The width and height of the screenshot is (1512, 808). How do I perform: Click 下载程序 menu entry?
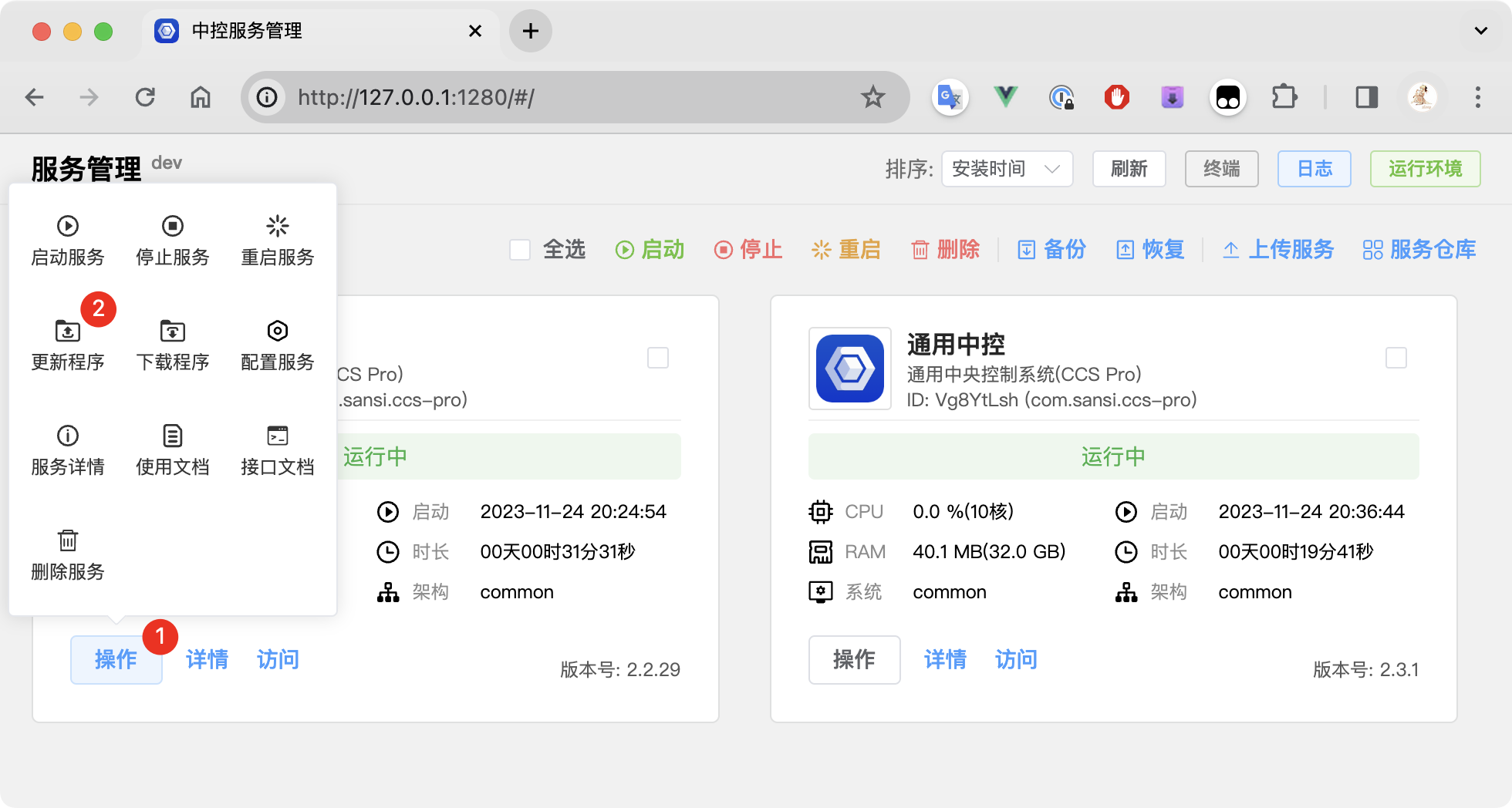click(173, 346)
